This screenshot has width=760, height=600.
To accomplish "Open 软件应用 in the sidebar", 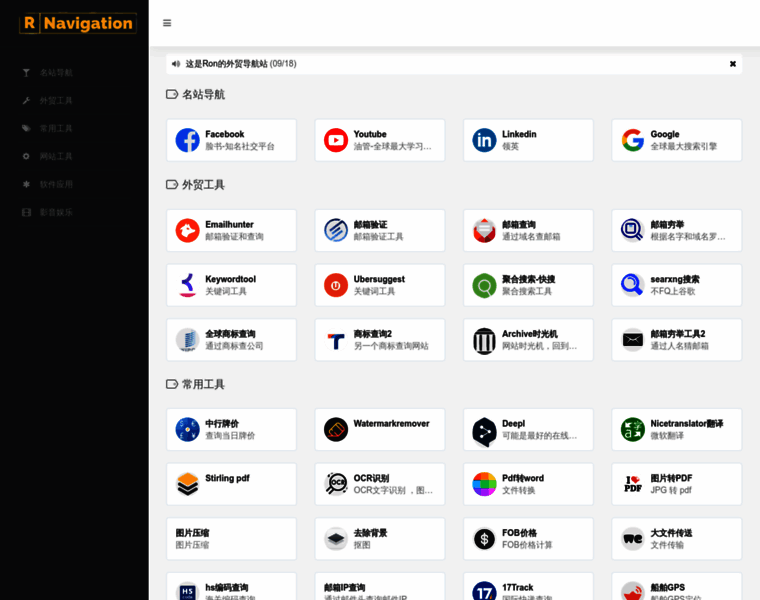I will point(56,184).
